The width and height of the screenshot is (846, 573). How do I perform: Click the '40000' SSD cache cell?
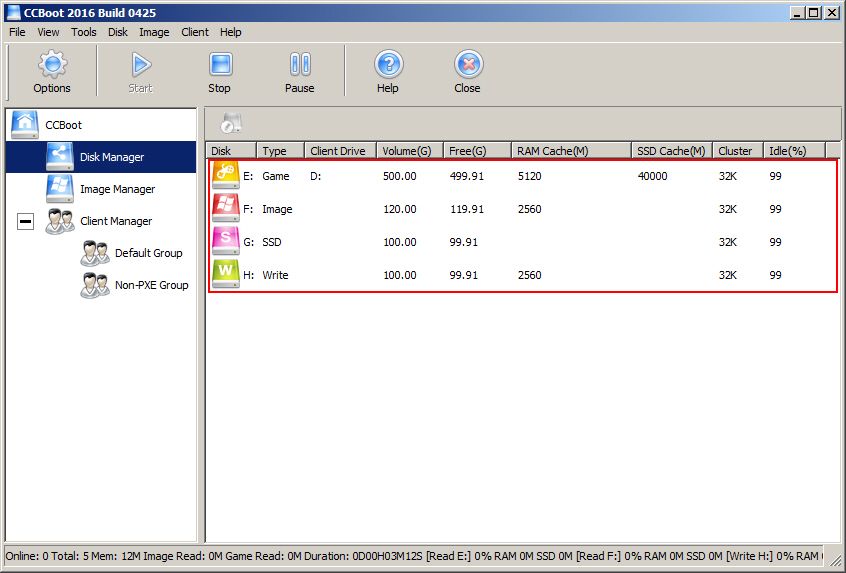[x=652, y=176]
